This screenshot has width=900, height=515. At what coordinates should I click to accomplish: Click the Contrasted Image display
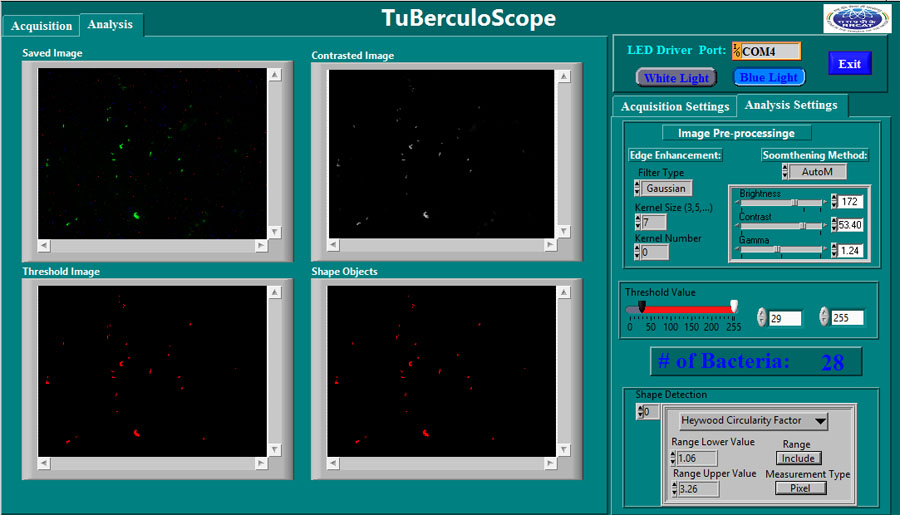click(x=441, y=154)
